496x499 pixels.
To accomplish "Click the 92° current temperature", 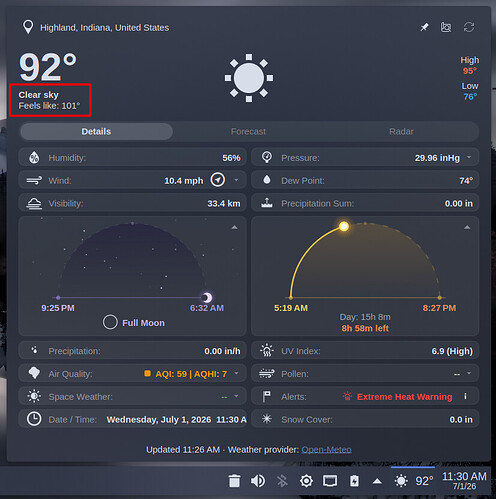I will 48,67.
